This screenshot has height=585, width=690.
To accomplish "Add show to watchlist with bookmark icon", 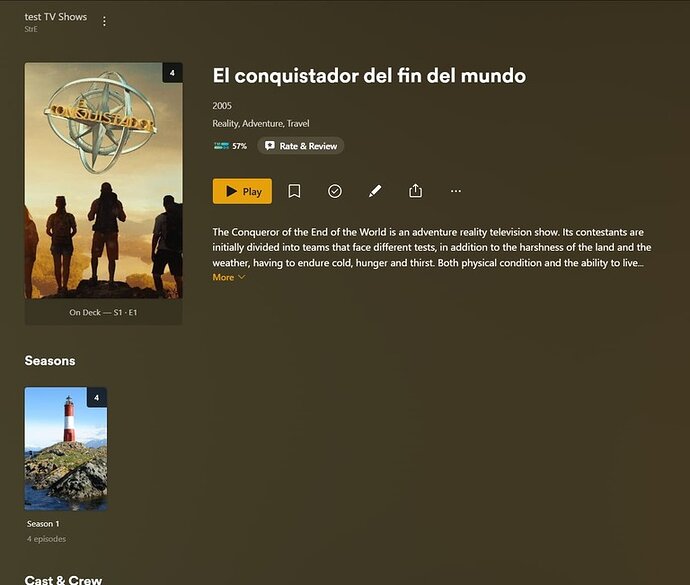I will (294, 191).
